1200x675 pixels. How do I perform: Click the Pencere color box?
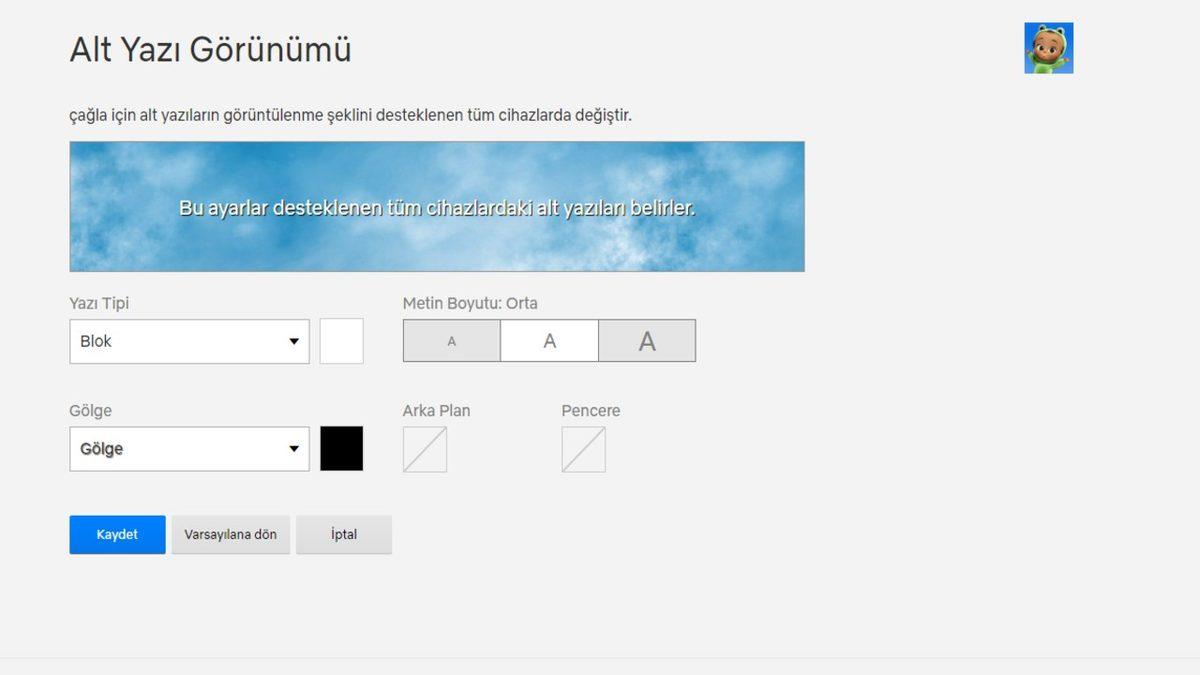tap(583, 448)
